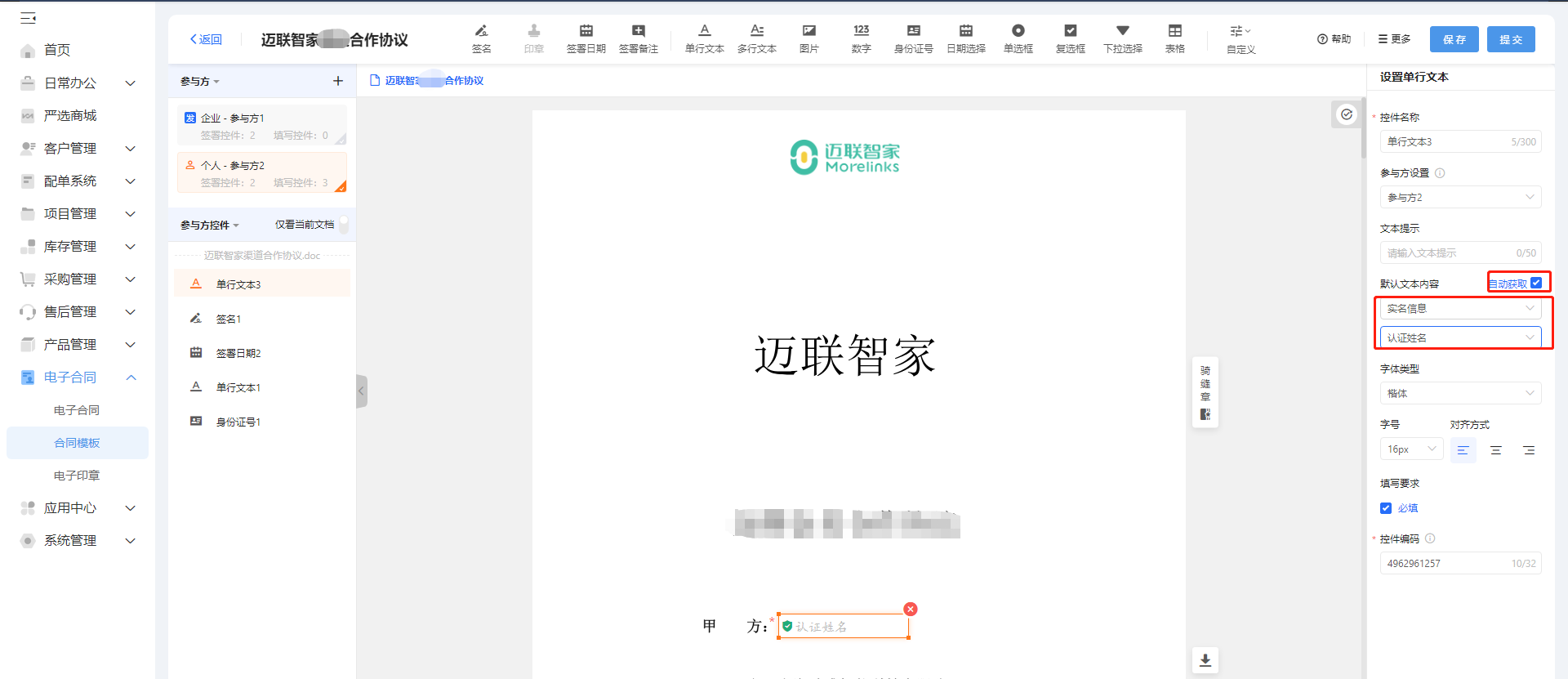Click the 保存 save button
This screenshot has height=679, width=1568.
(1454, 39)
